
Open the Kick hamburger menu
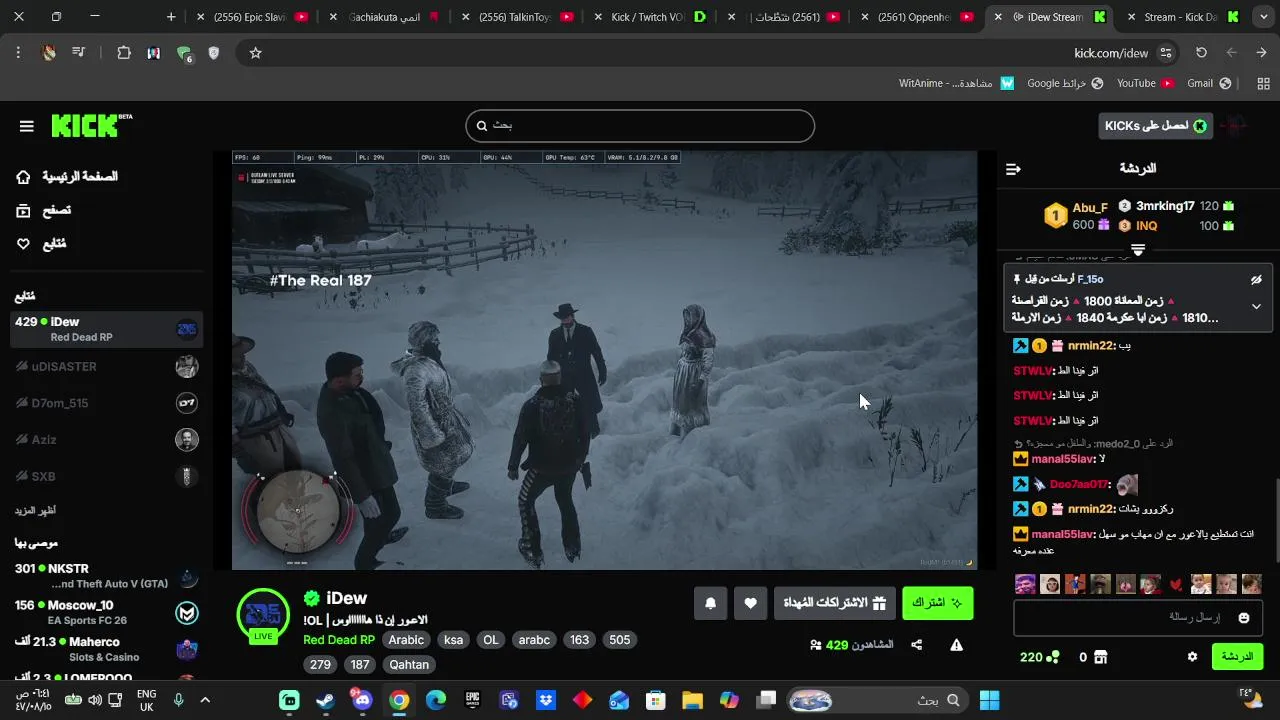27,126
